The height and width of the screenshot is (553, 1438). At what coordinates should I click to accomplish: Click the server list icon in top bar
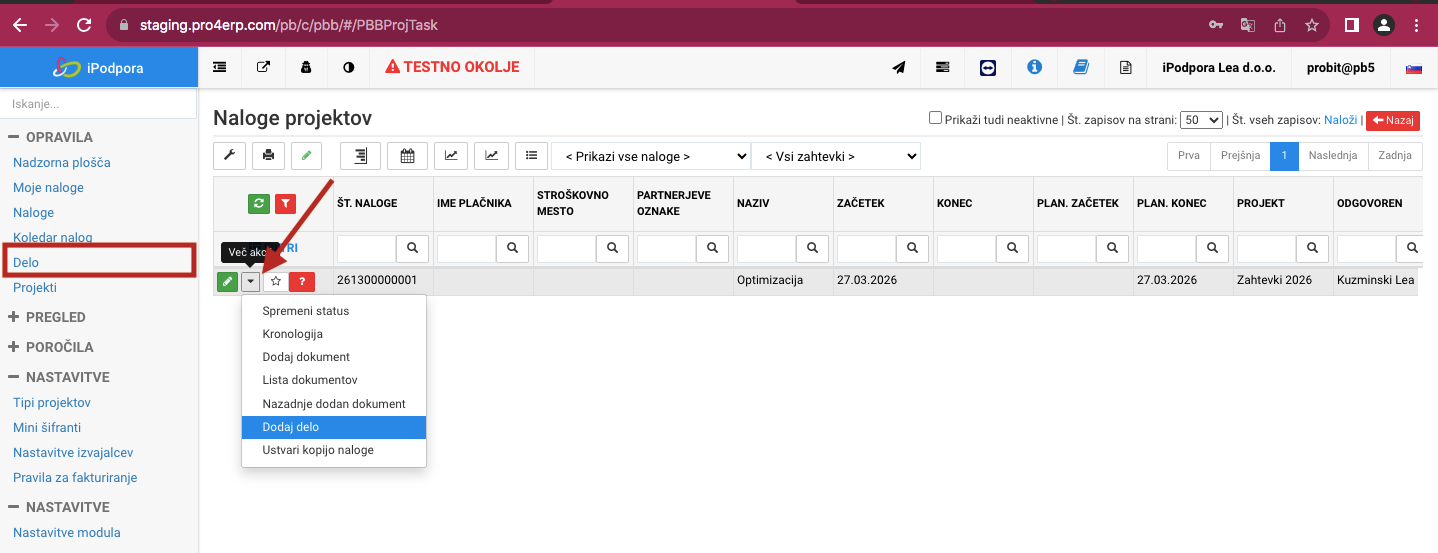(x=943, y=67)
